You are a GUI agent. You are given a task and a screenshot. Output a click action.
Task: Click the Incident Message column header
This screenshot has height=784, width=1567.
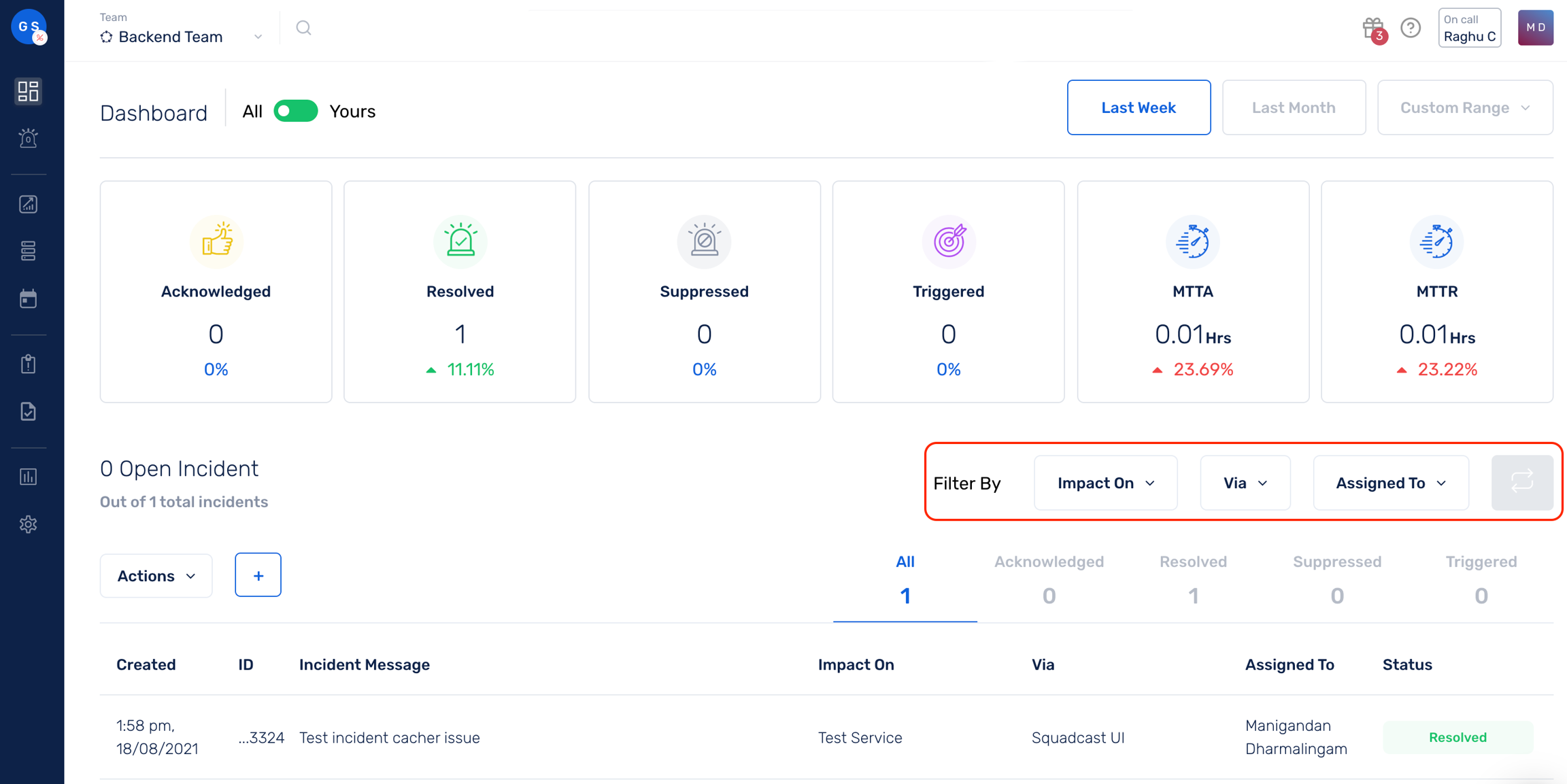(365, 664)
